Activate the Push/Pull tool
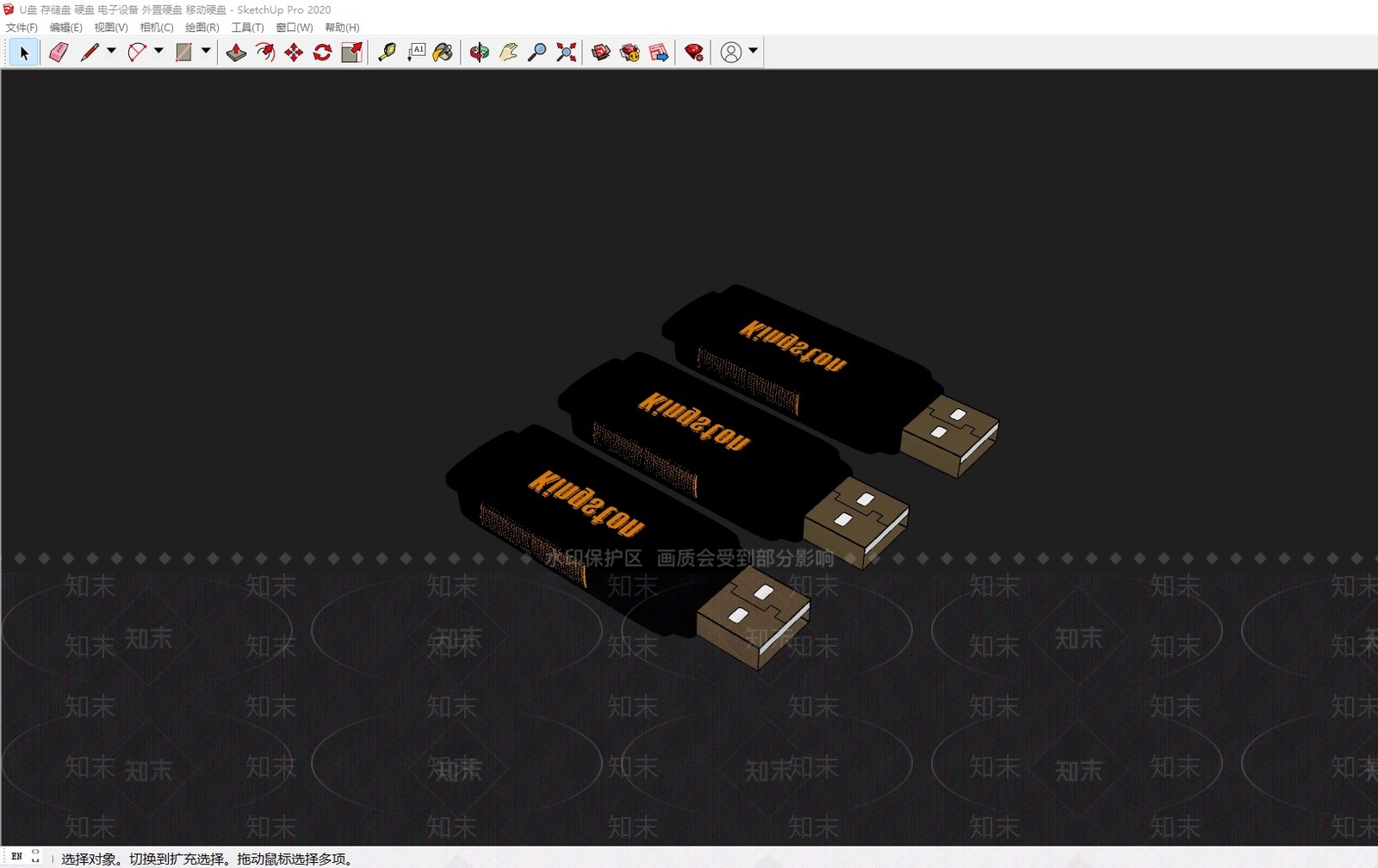The height and width of the screenshot is (868, 1378). coord(236,53)
